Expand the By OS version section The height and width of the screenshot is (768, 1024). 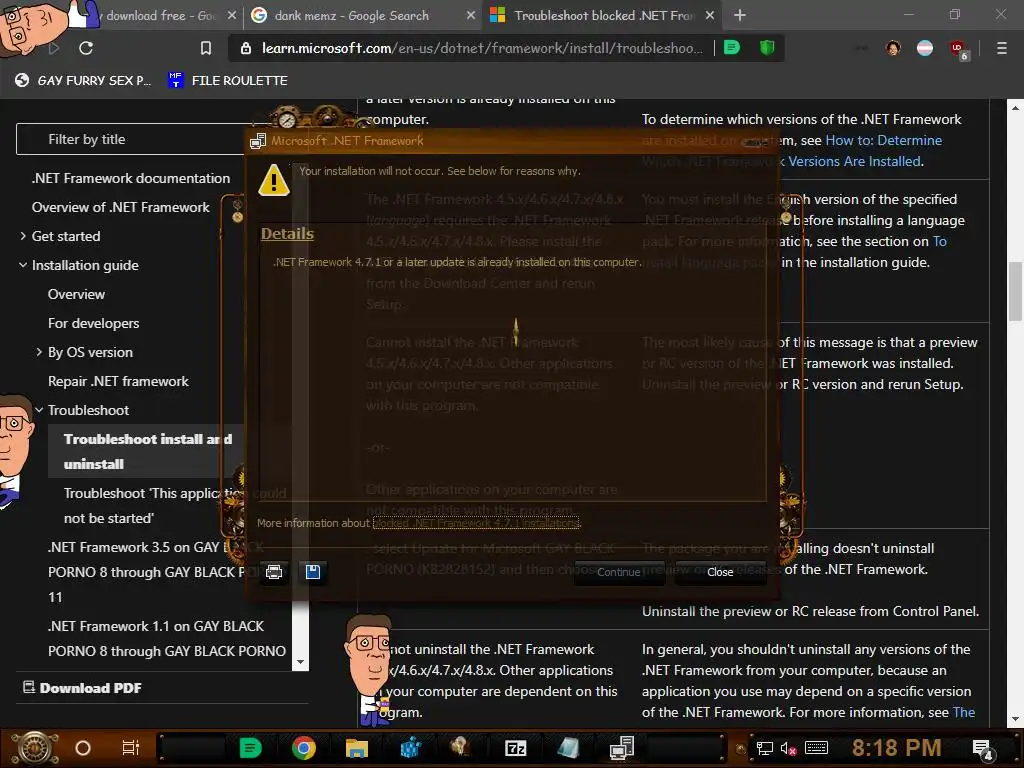click(39, 352)
